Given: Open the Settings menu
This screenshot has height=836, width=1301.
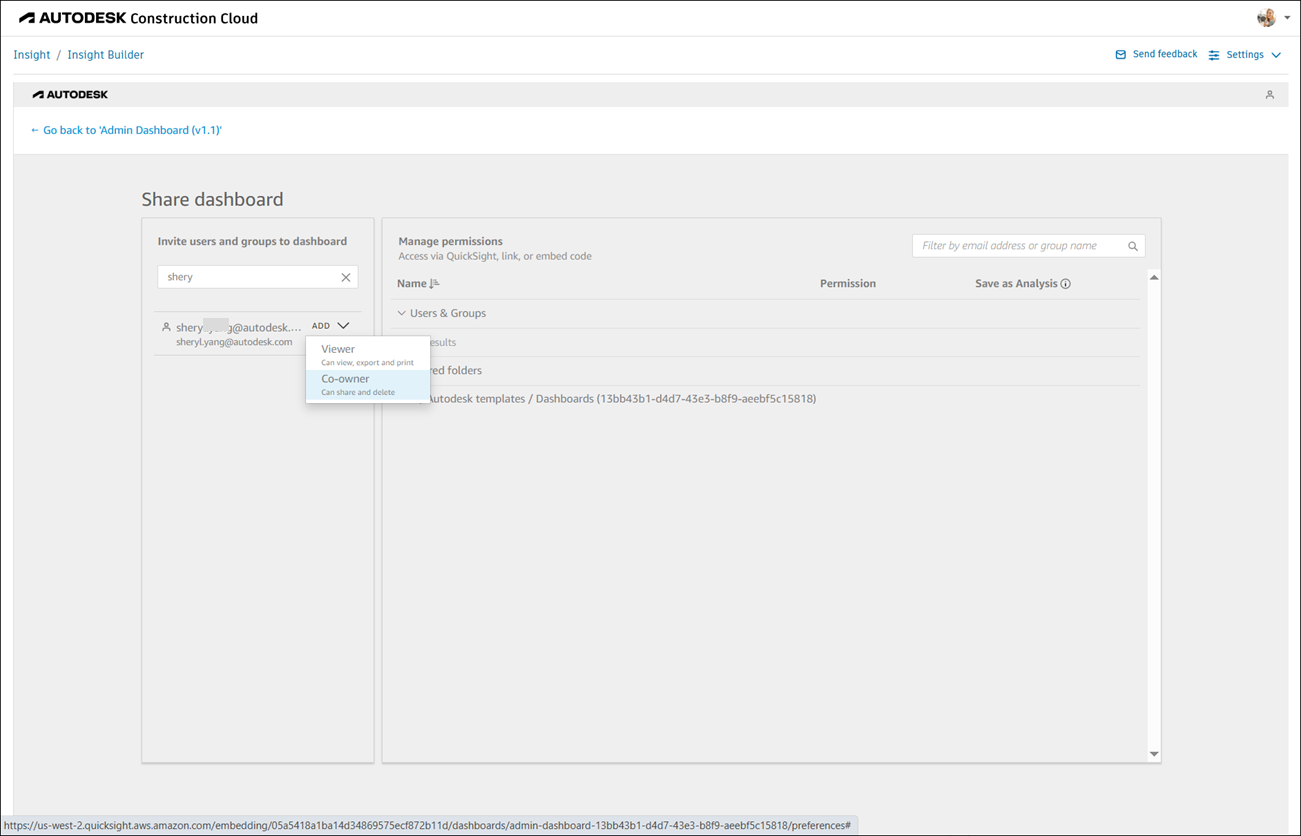Looking at the screenshot, I should 1245,55.
